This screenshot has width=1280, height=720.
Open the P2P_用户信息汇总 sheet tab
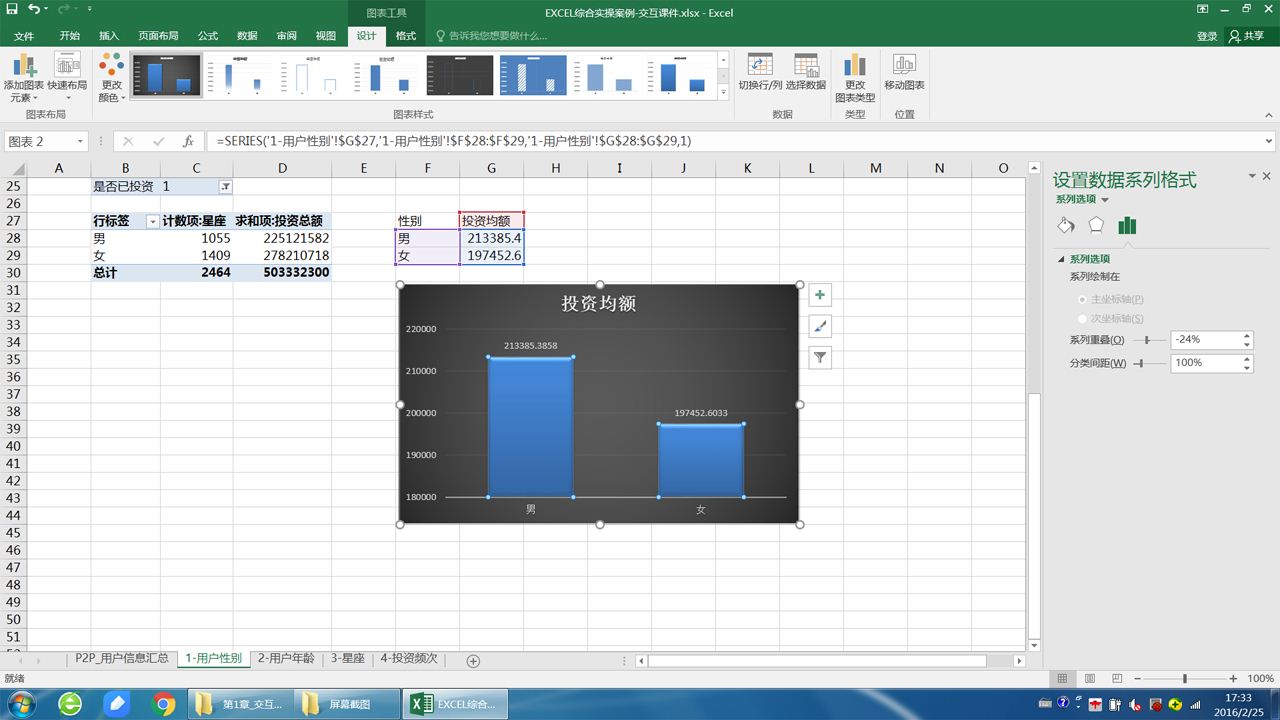(122, 659)
